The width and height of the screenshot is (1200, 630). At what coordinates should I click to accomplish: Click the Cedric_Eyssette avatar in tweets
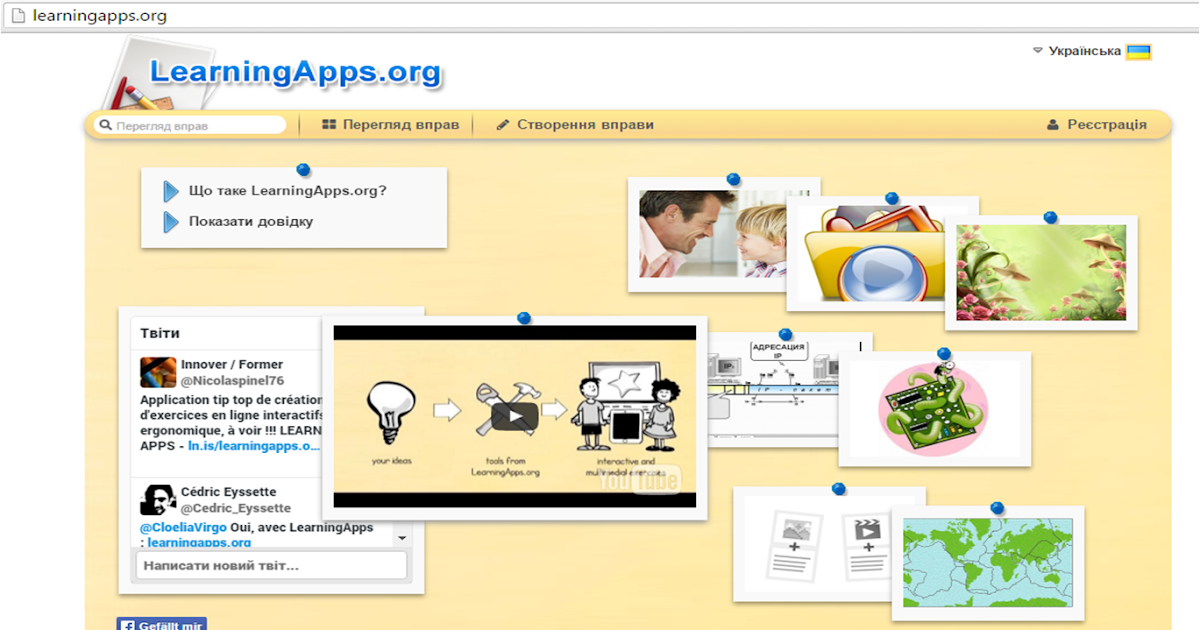158,500
